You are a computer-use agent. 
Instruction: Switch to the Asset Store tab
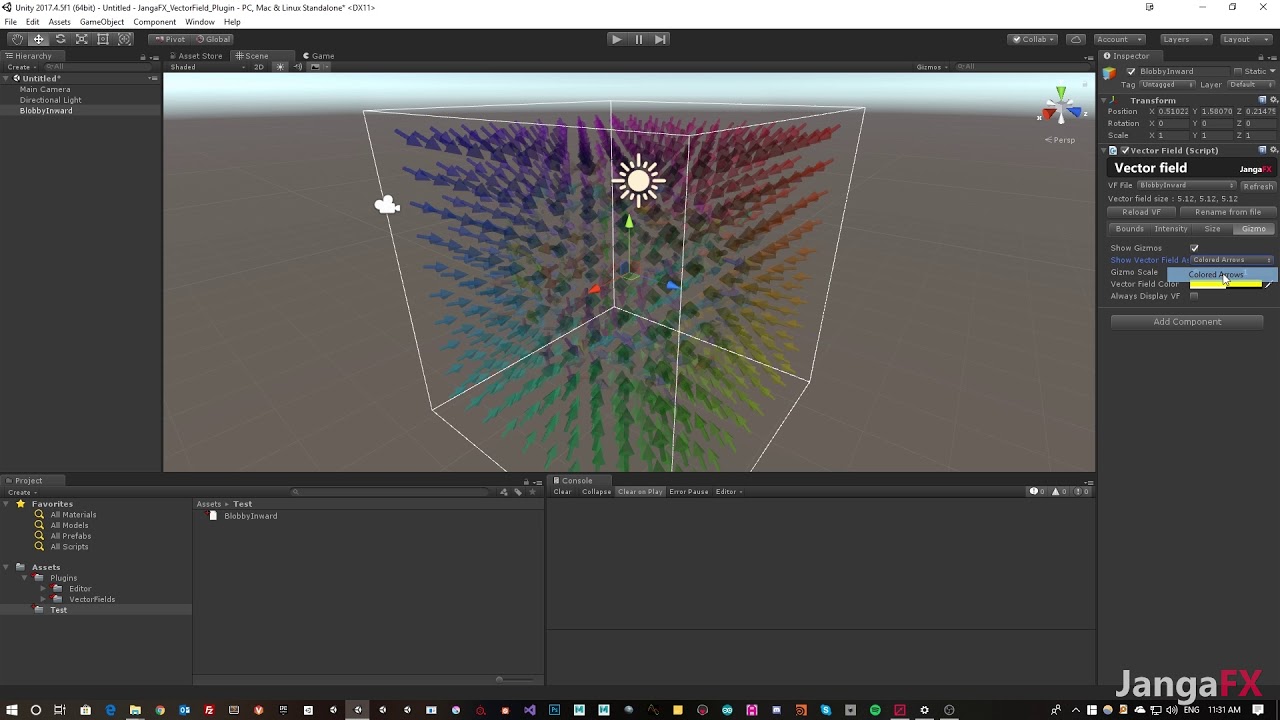(x=196, y=56)
